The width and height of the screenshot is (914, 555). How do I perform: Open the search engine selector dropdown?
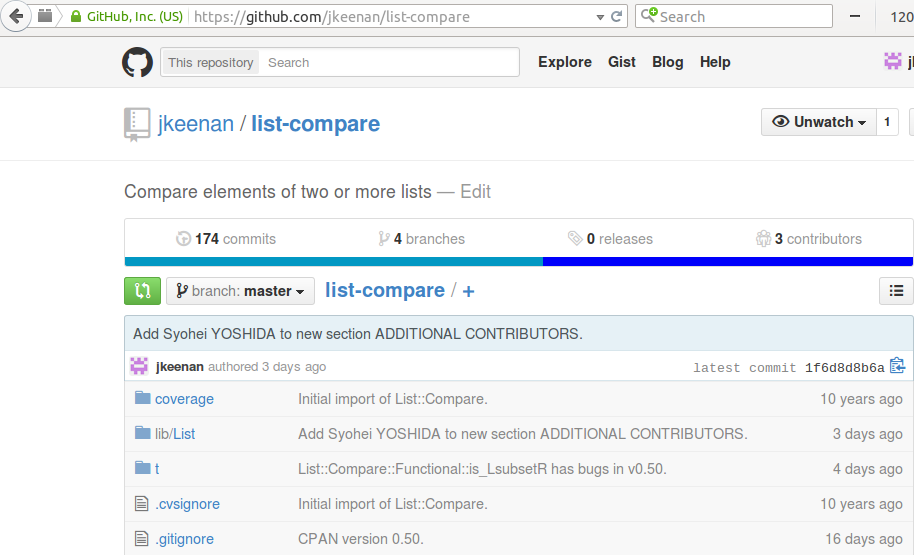pos(650,16)
